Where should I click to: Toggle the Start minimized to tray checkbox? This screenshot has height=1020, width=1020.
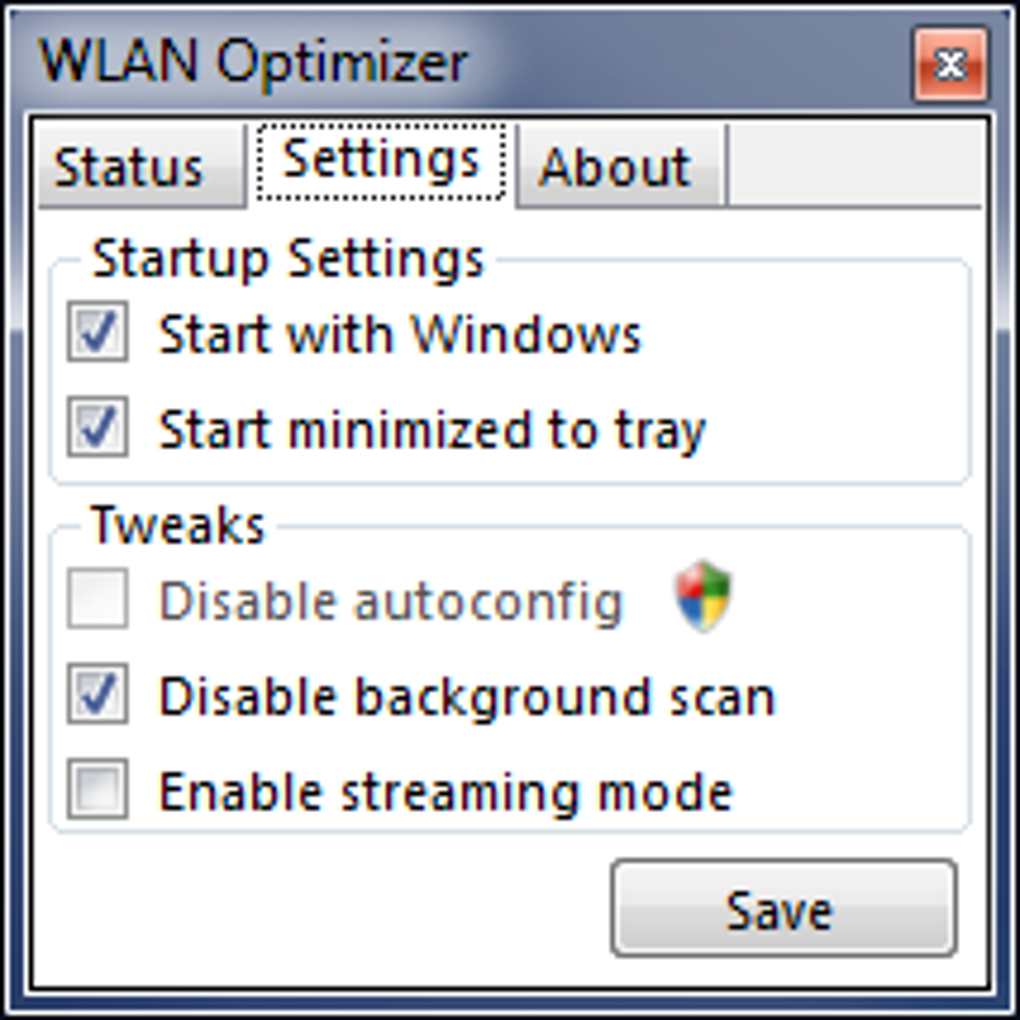tap(98, 426)
